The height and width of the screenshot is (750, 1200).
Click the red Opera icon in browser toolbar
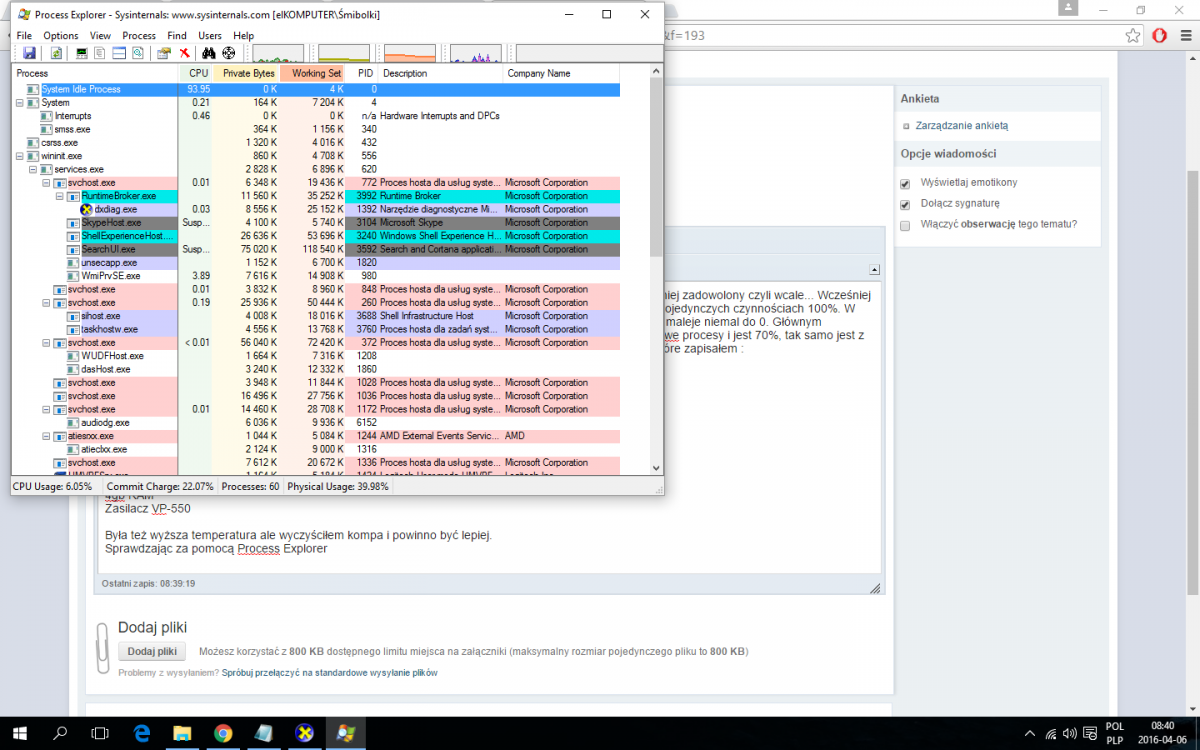(1160, 35)
